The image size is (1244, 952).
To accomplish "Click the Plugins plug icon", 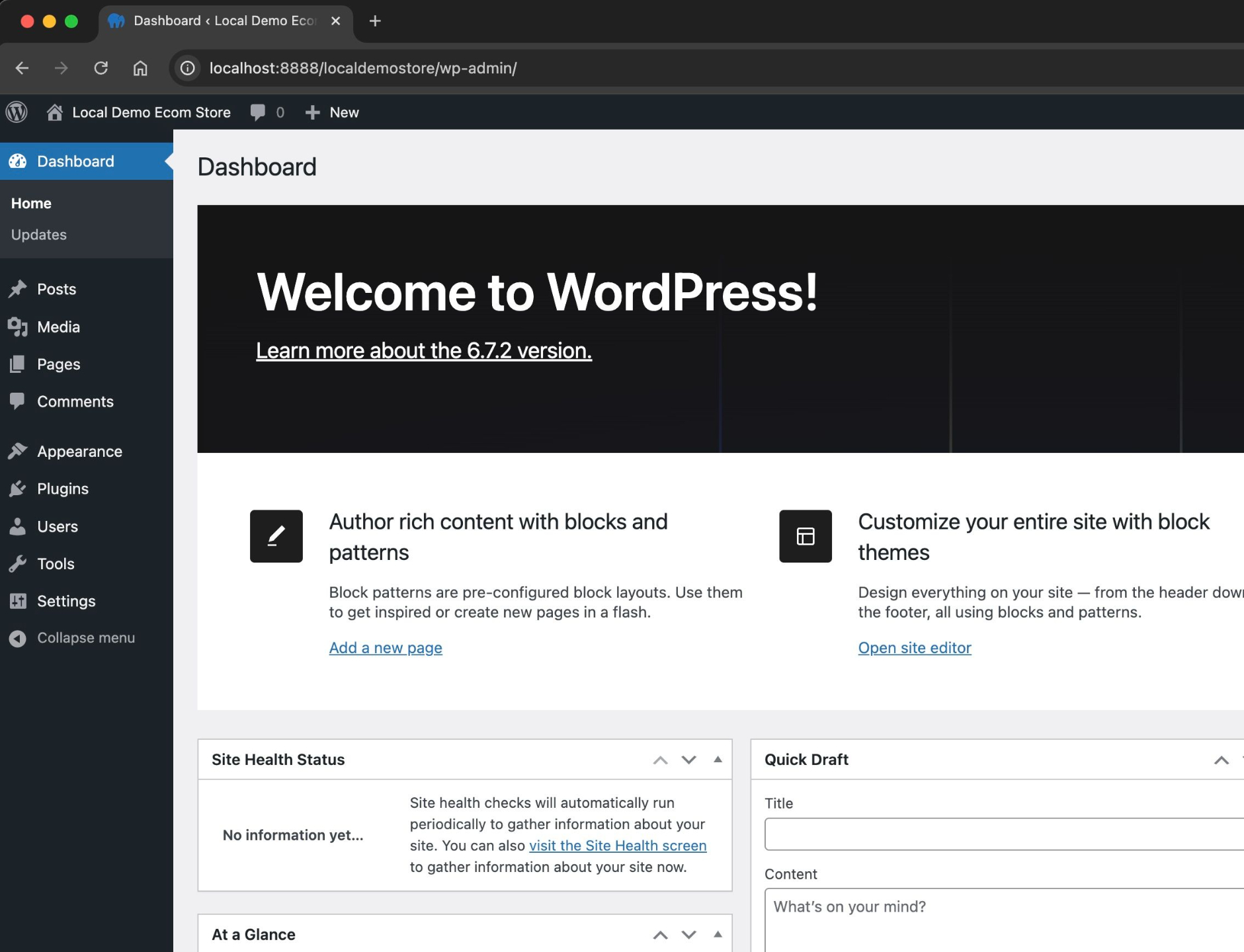I will click(x=18, y=489).
